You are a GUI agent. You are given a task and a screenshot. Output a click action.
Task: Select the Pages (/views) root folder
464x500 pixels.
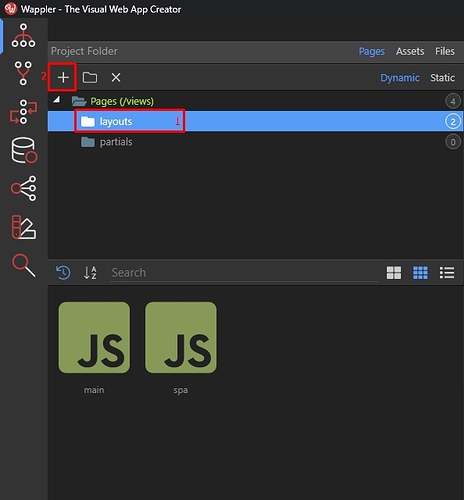click(x=122, y=101)
